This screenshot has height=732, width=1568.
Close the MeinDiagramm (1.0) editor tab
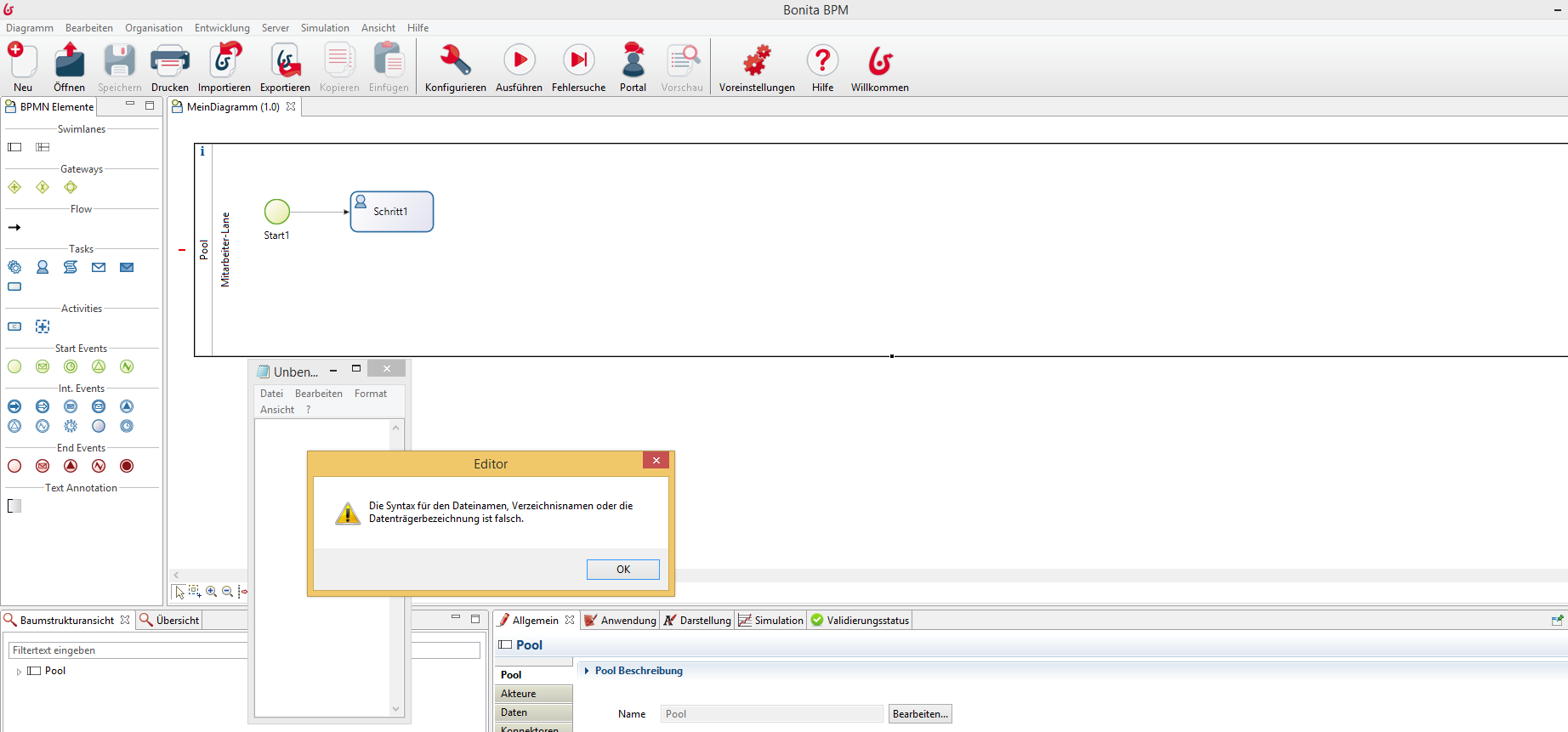click(x=291, y=106)
